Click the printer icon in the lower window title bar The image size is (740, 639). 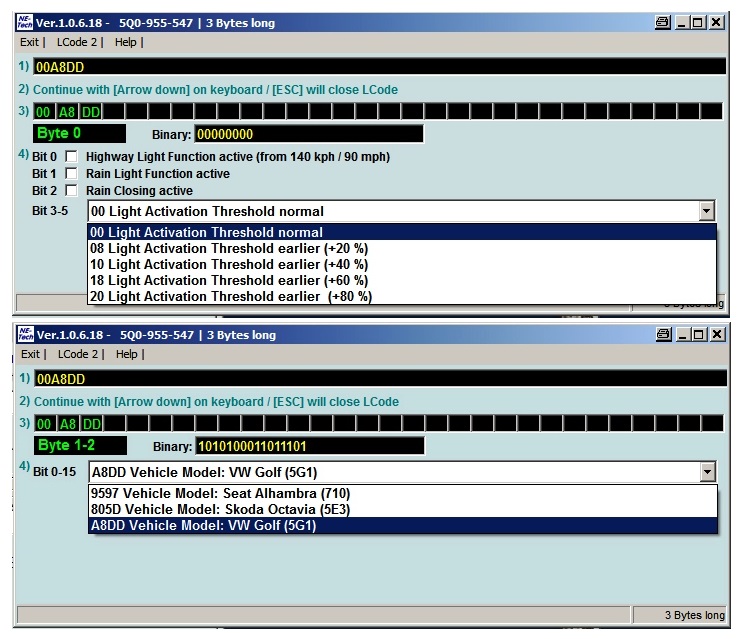pos(662,334)
